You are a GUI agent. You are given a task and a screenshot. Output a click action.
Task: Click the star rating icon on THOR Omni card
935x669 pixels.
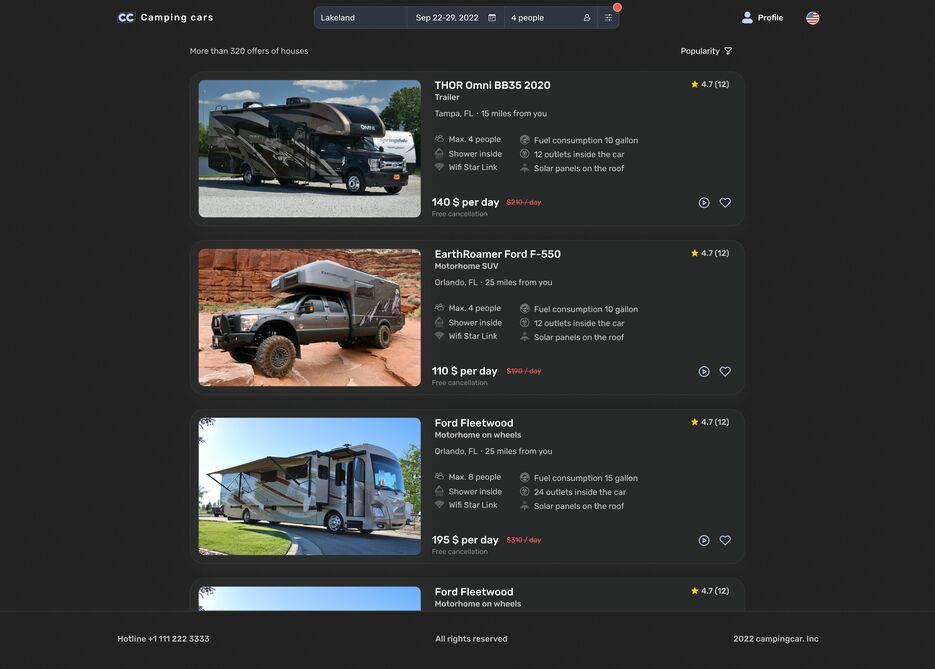coord(695,84)
